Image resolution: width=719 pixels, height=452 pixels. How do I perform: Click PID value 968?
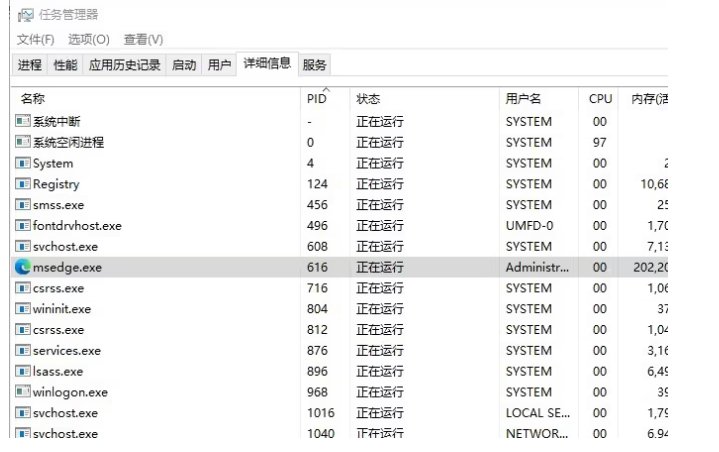317,392
